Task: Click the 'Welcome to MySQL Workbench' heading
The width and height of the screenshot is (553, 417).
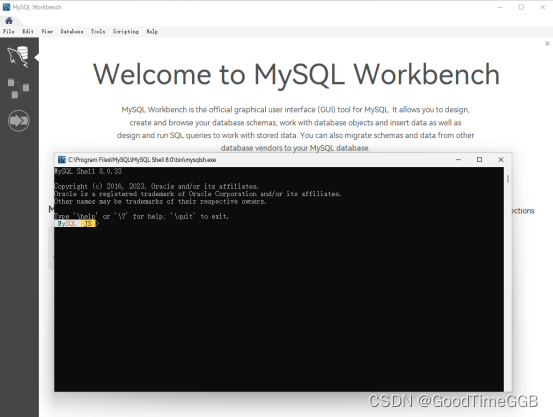Action: click(x=296, y=74)
